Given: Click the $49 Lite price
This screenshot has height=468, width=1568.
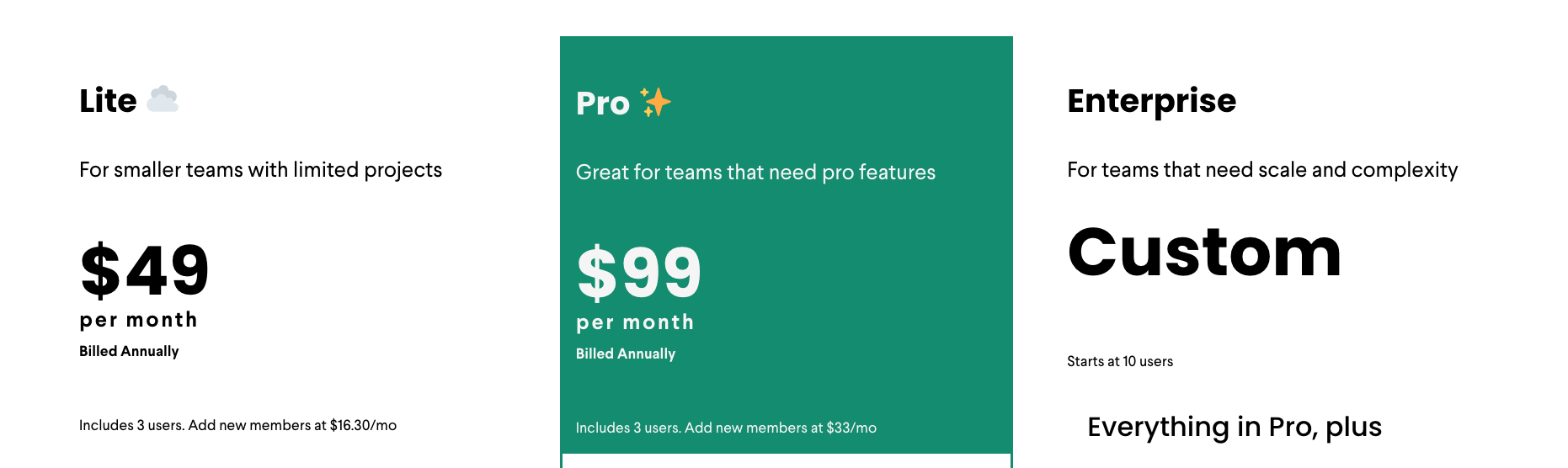Looking at the screenshot, I should click(x=144, y=271).
